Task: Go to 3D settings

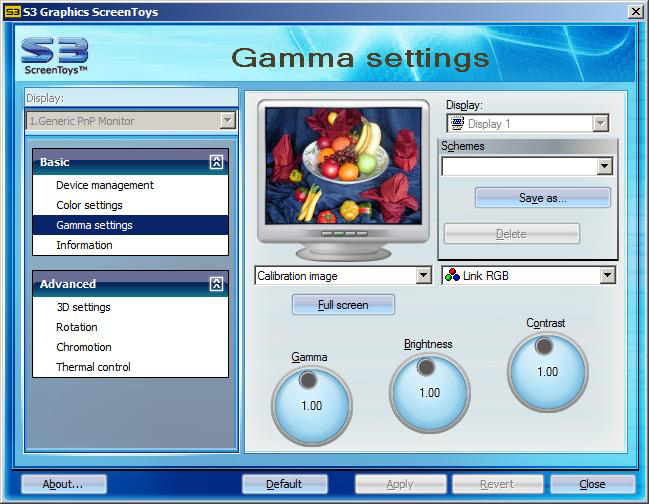Action: 83,307
